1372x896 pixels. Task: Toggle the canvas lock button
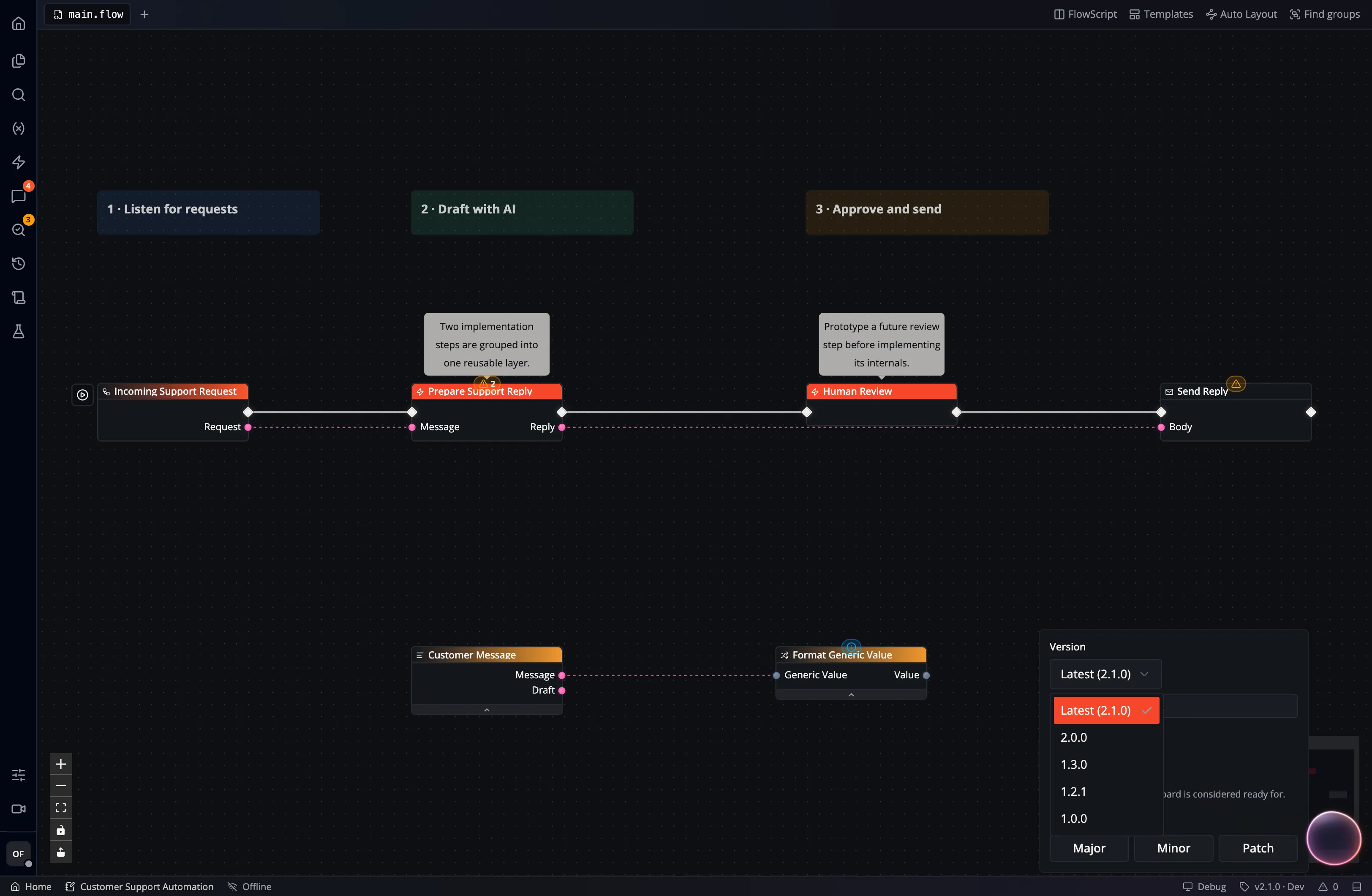60,830
